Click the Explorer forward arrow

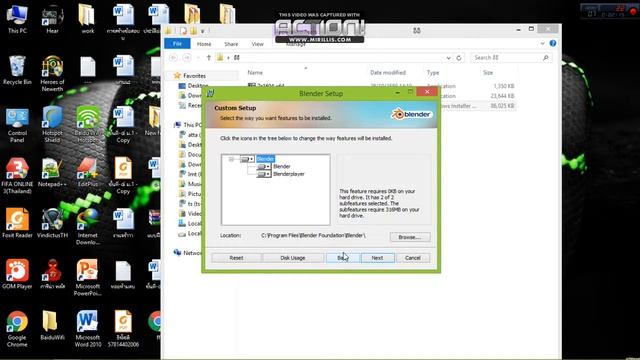tap(187, 58)
